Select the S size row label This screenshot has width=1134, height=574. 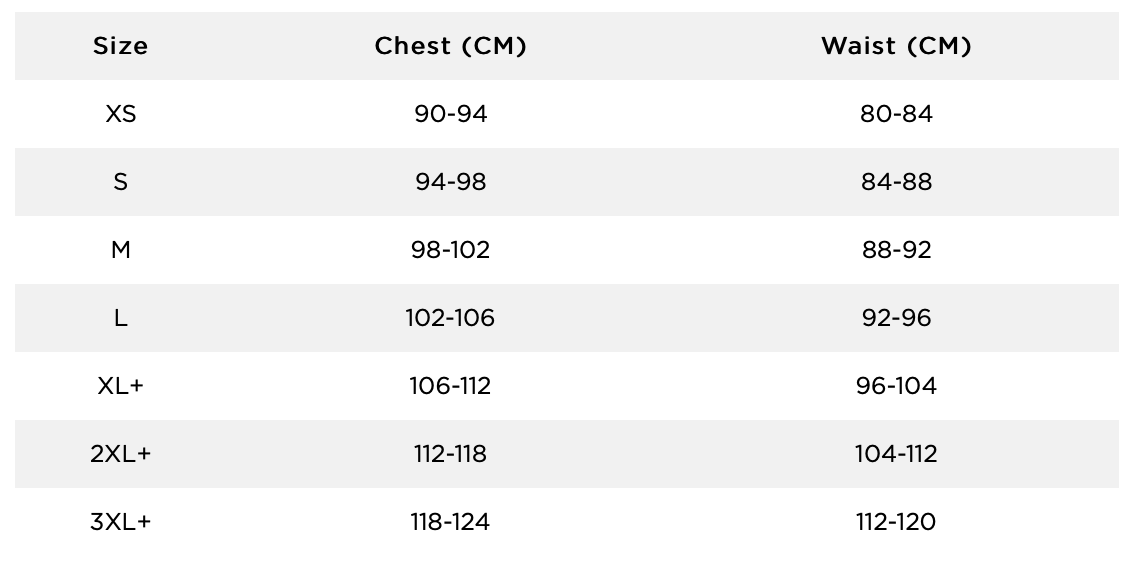[120, 182]
